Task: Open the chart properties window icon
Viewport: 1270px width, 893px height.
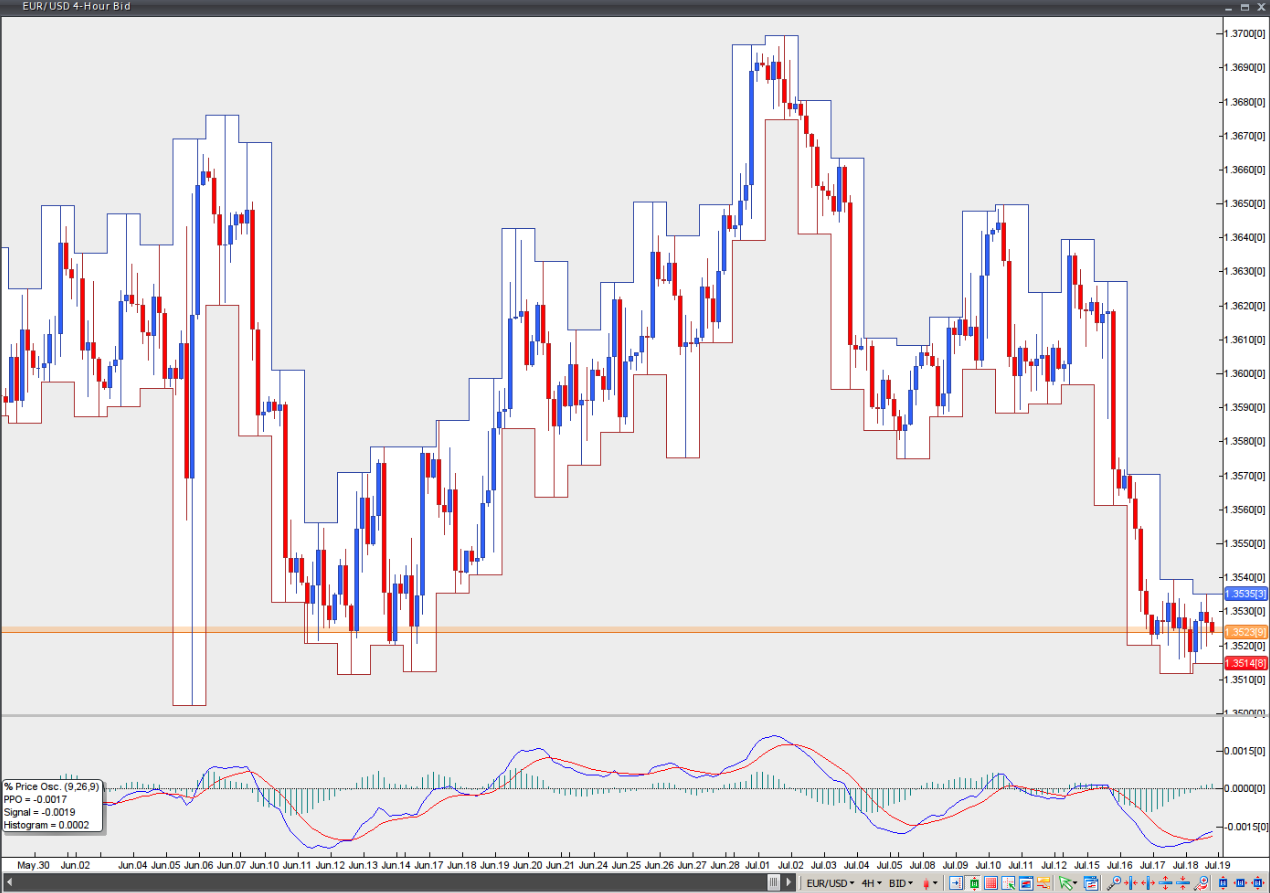Action: point(1091,883)
